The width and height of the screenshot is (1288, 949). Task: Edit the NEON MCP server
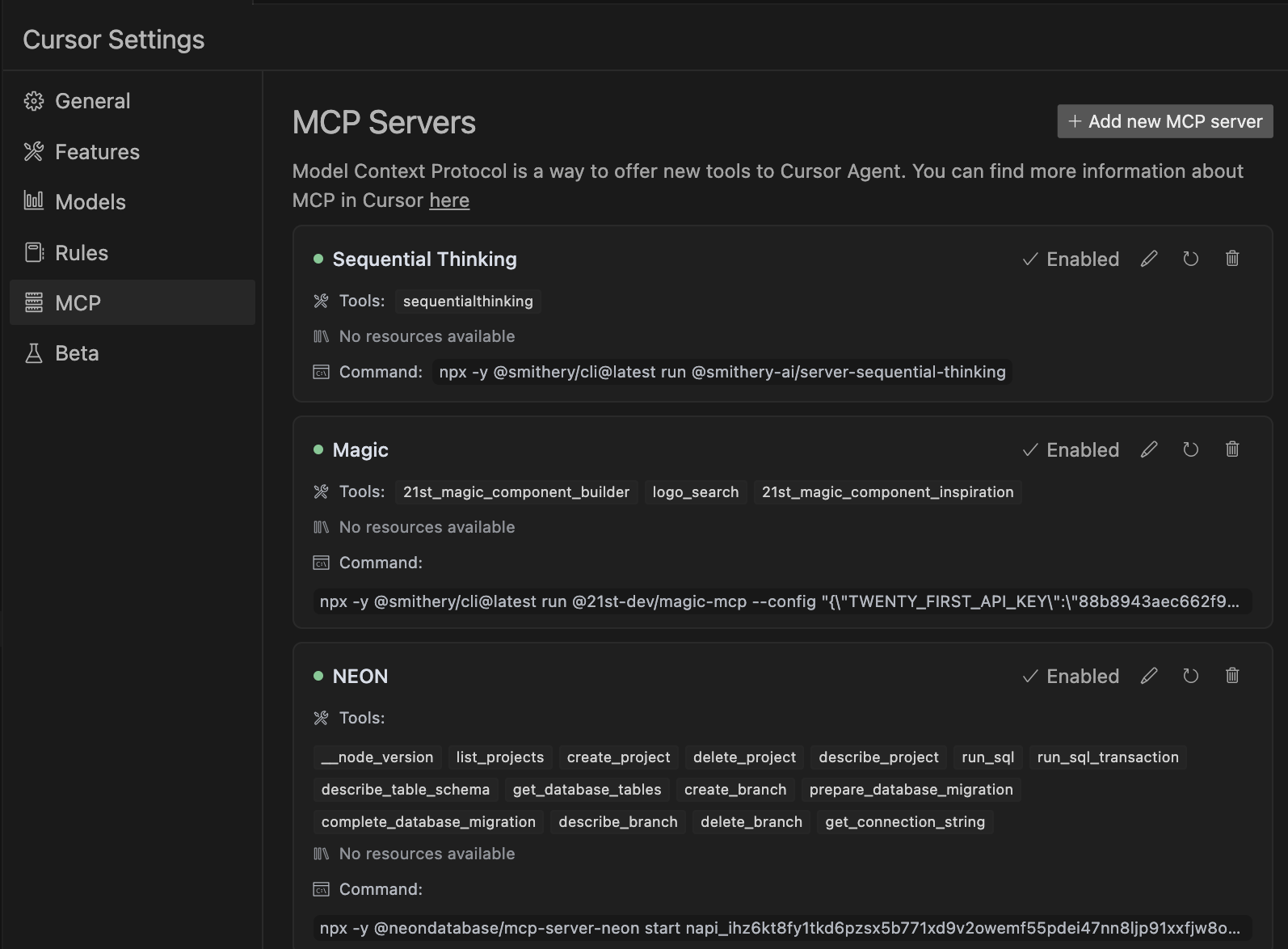click(1149, 676)
